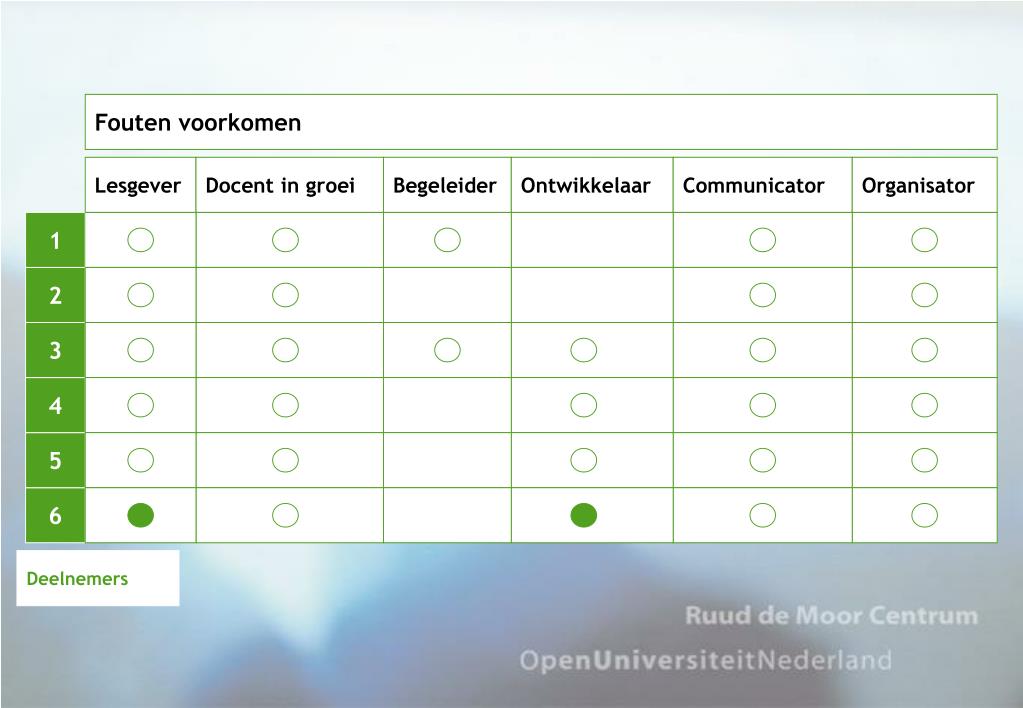
Task: Select Communicator radio button in row 1
Action: click(763, 240)
